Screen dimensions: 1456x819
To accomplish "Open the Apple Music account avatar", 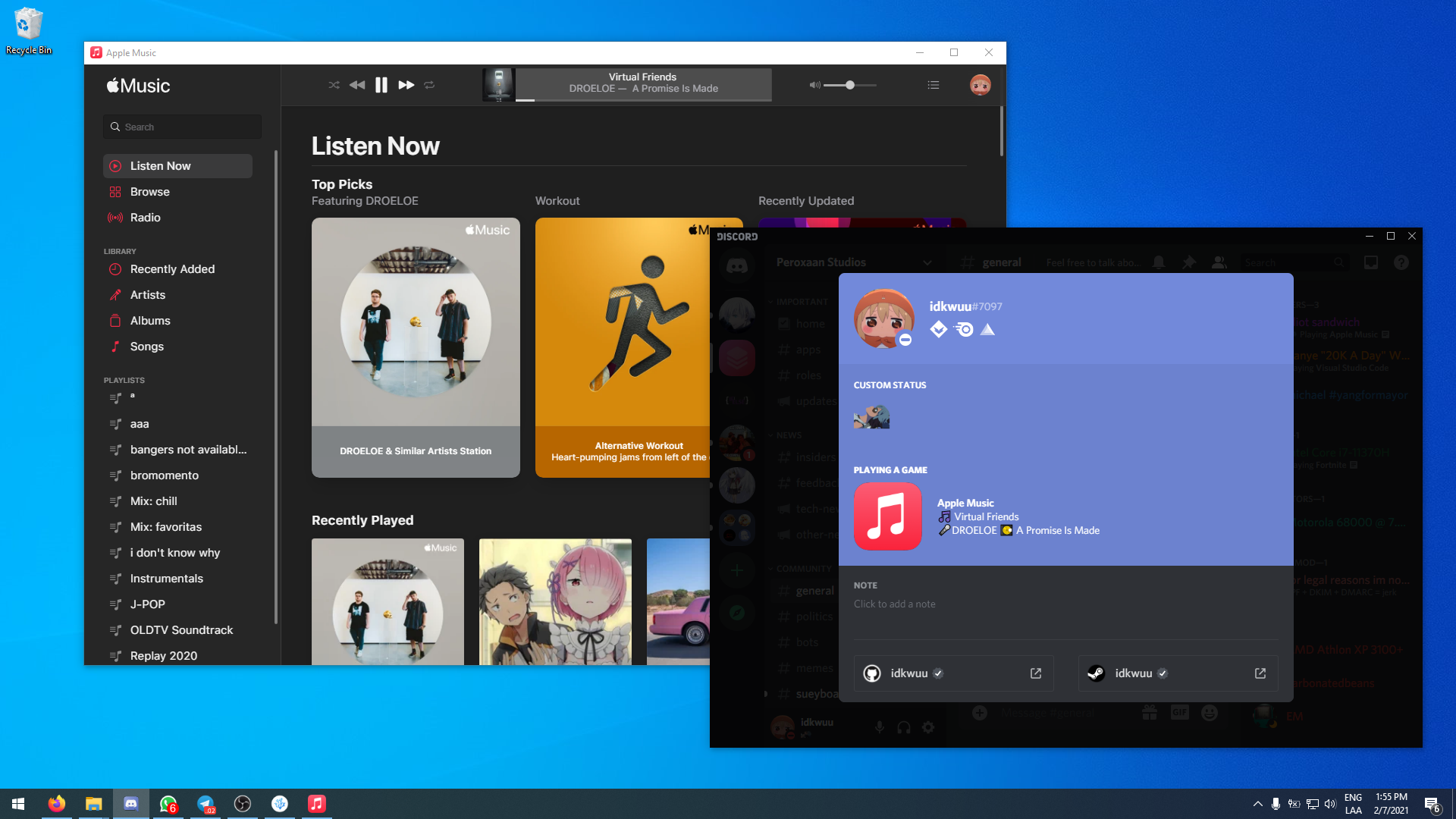I will point(980,85).
